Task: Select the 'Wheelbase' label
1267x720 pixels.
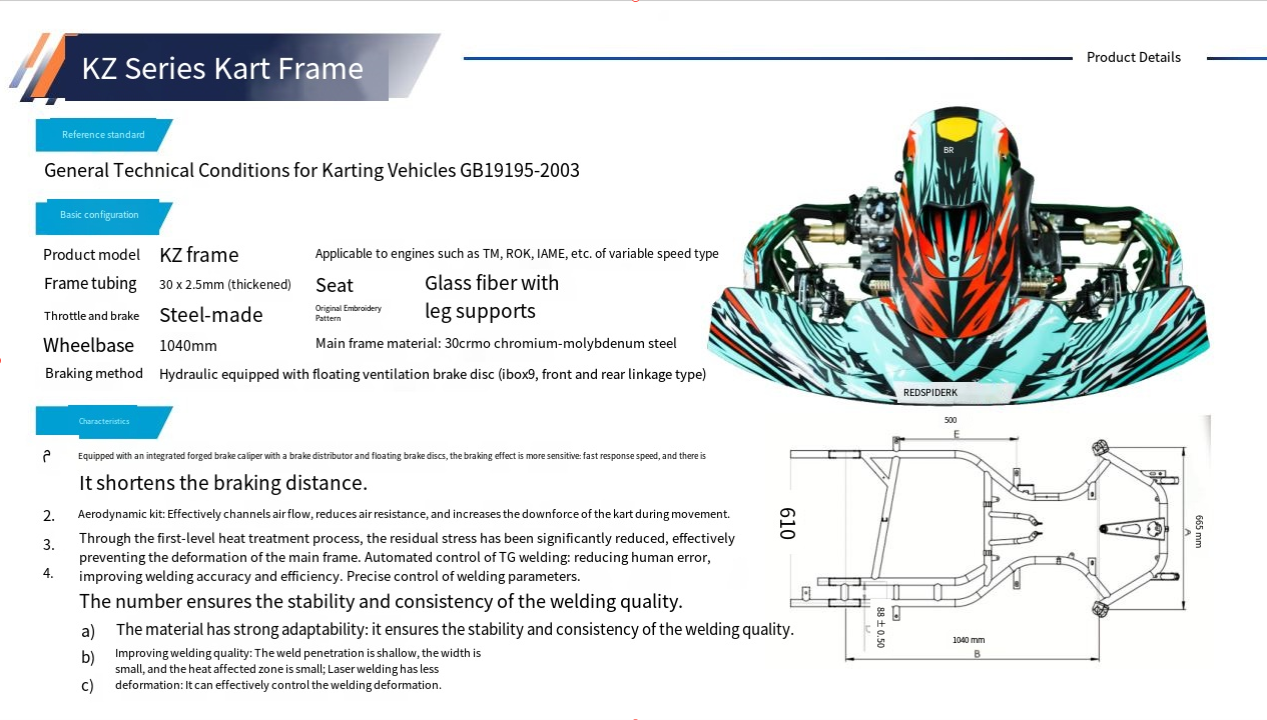Action: click(88, 345)
